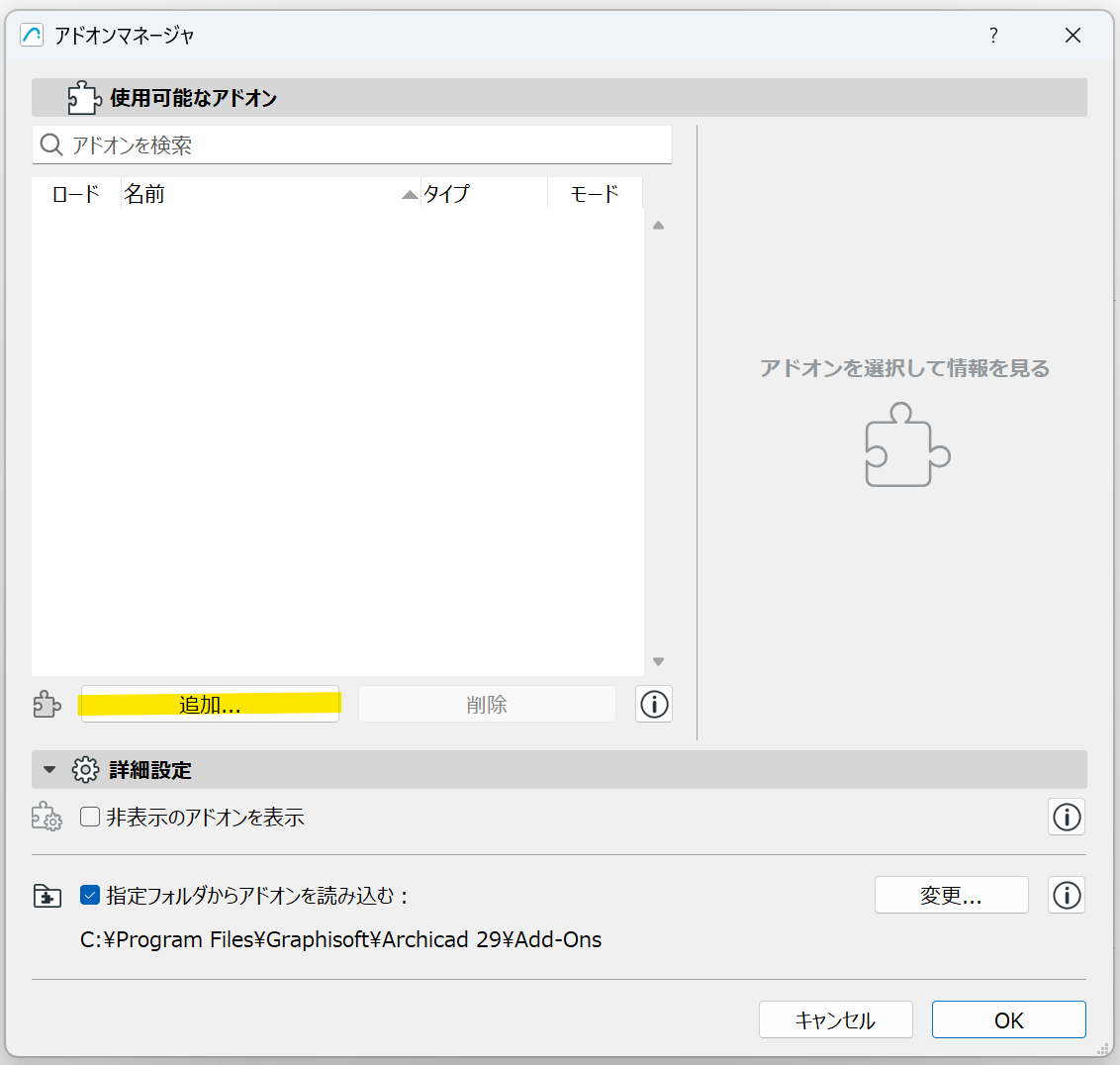Click the puzzle icon in 使用可能なアドオン header
Viewport: 1120px width, 1065px height.
tap(84, 98)
